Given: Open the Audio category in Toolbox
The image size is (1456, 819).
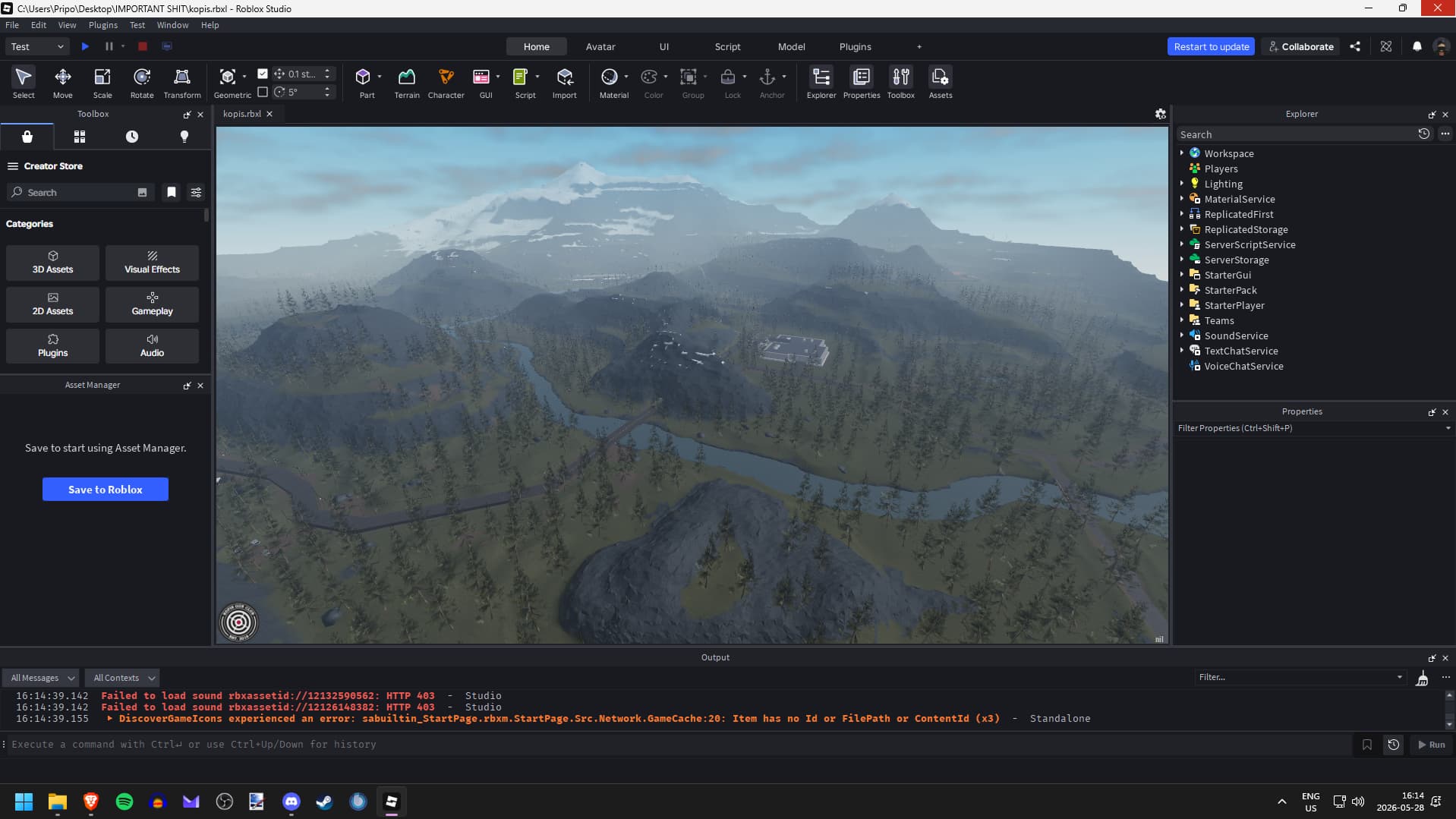Looking at the screenshot, I should pos(152,346).
